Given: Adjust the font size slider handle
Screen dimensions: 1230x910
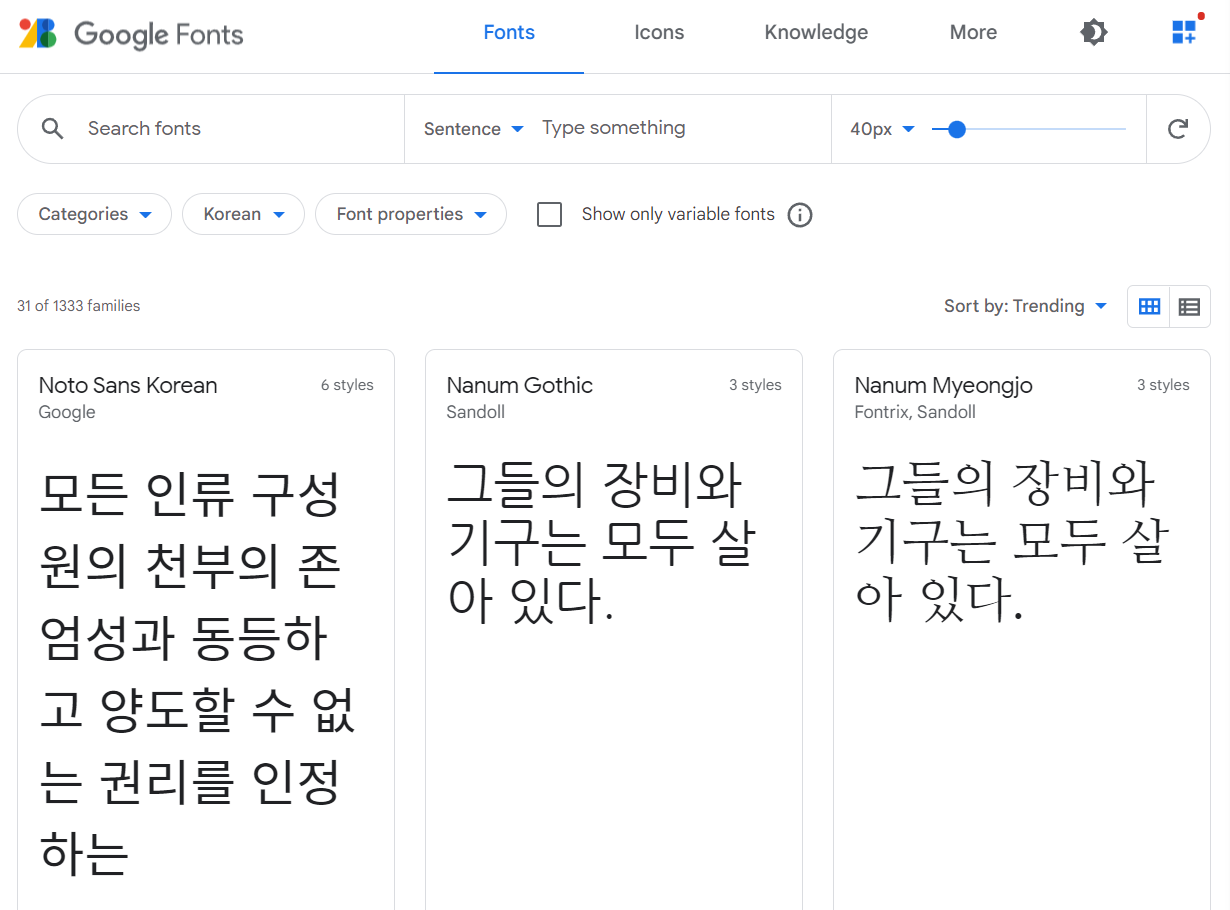Looking at the screenshot, I should pyautogui.click(x=957, y=129).
